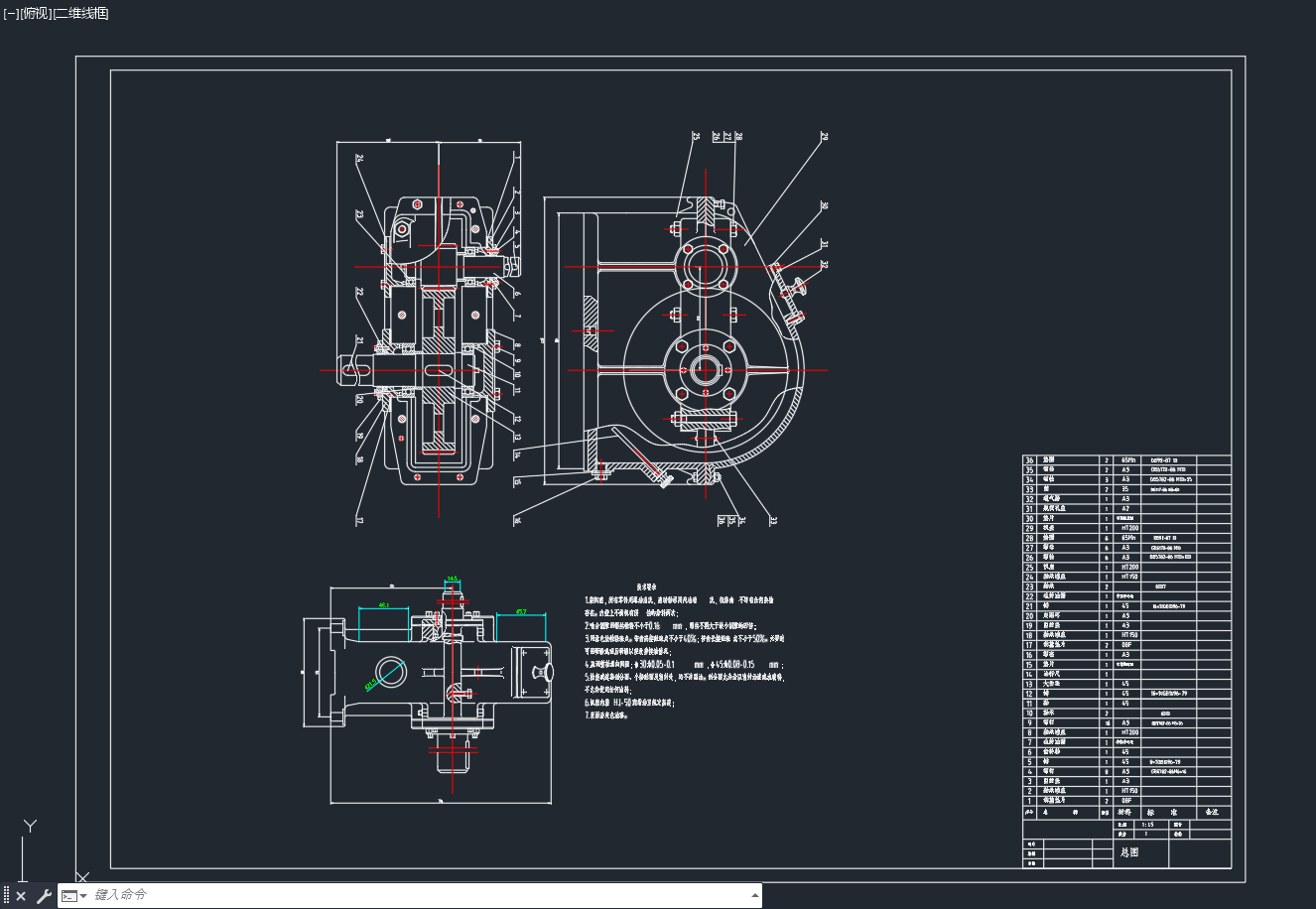1316x909 pixels.
Task: Click the command prompt icon in command line
Action: pos(69,896)
